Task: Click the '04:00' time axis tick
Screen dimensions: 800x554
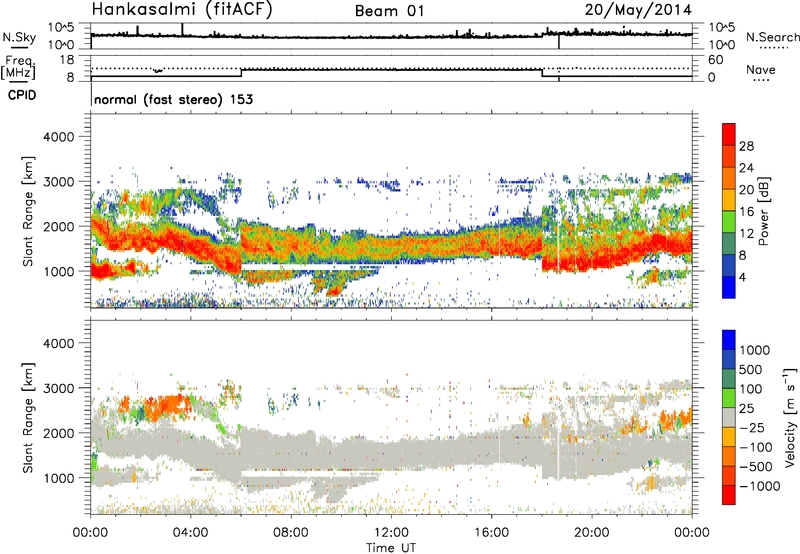Action: tap(191, 533)
